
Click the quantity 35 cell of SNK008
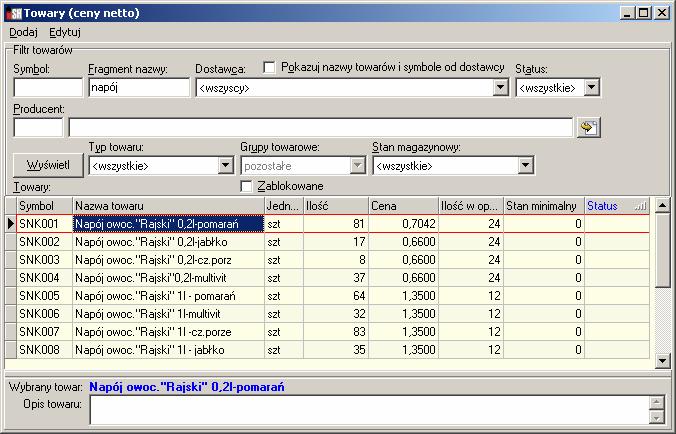(x=336, y=350)
